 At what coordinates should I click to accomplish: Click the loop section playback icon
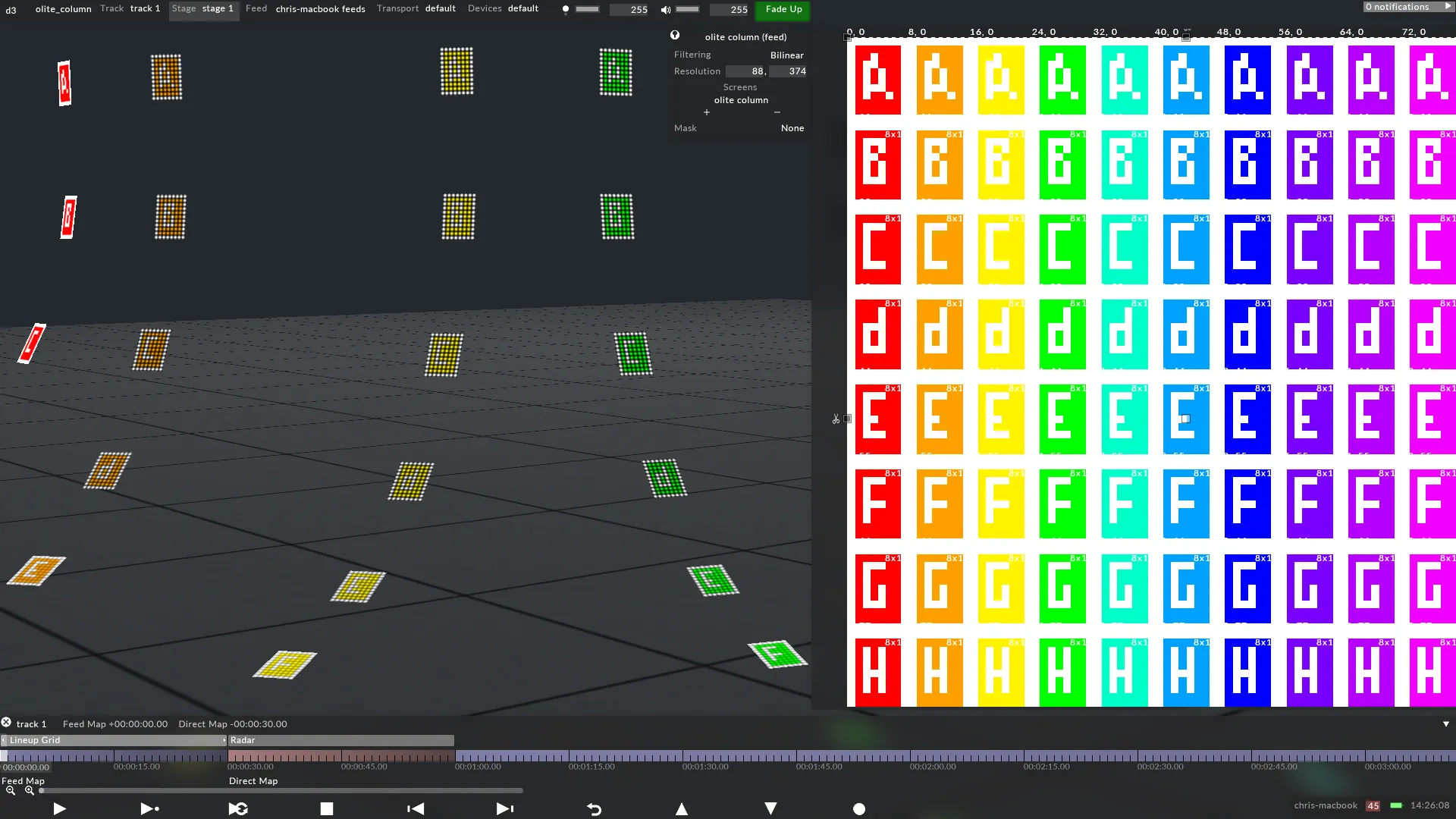click(238, 809)
